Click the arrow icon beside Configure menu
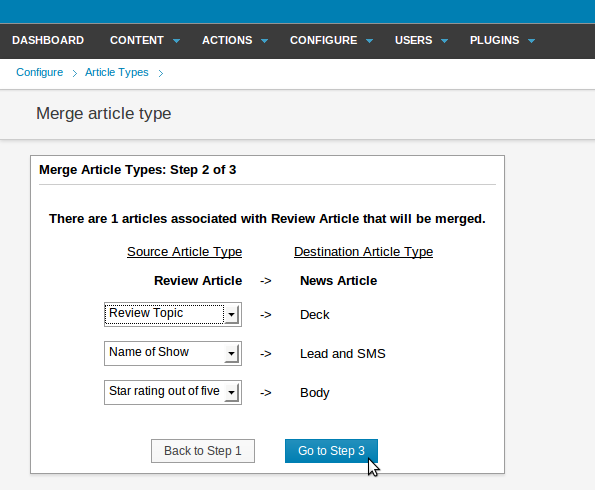 (370, 41)
